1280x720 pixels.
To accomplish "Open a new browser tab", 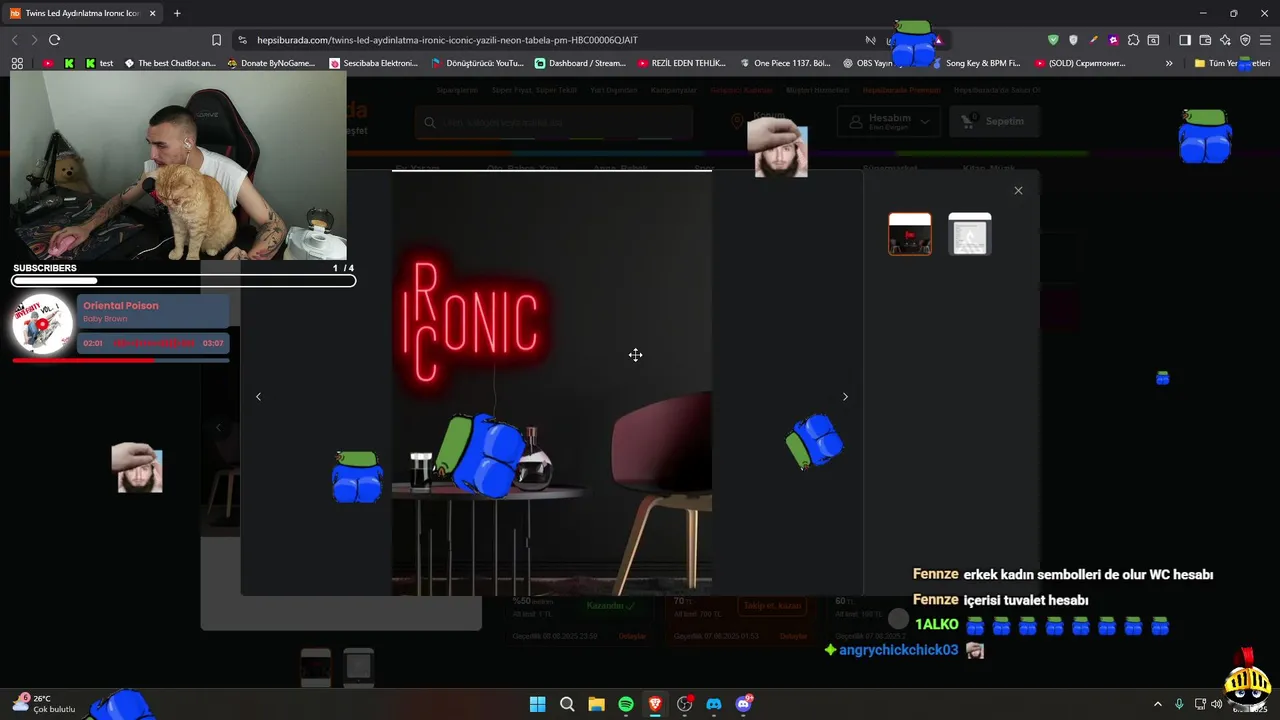I will [x=177, y=13].
